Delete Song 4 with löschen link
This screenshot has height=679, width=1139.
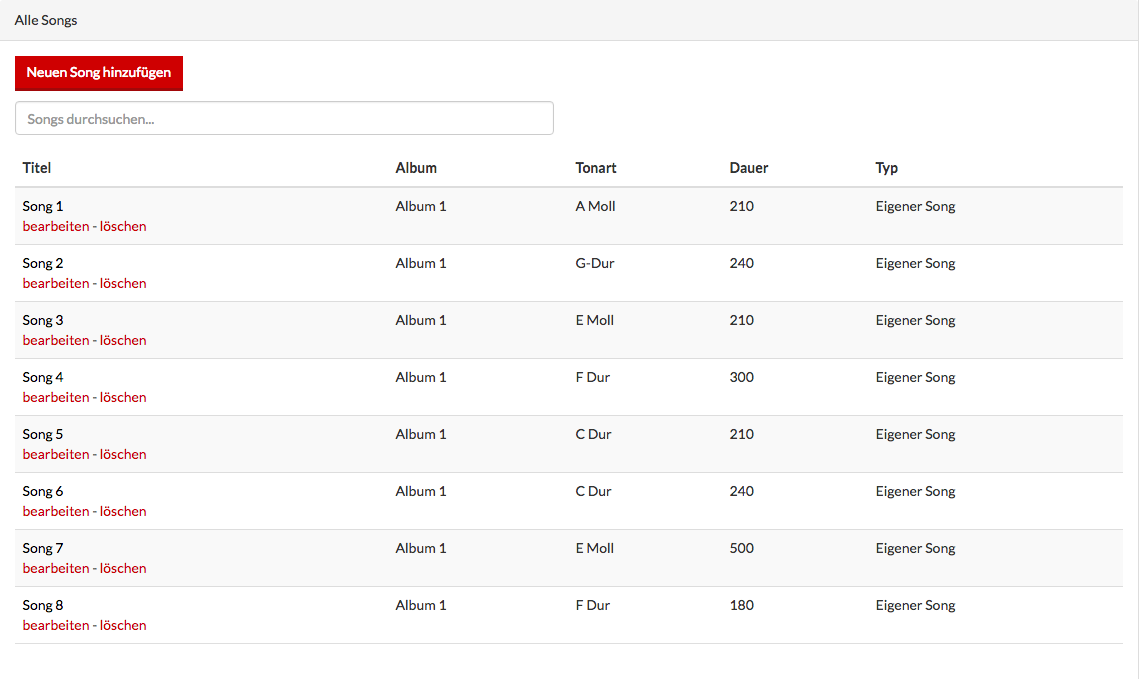click(x=123, y=397)
